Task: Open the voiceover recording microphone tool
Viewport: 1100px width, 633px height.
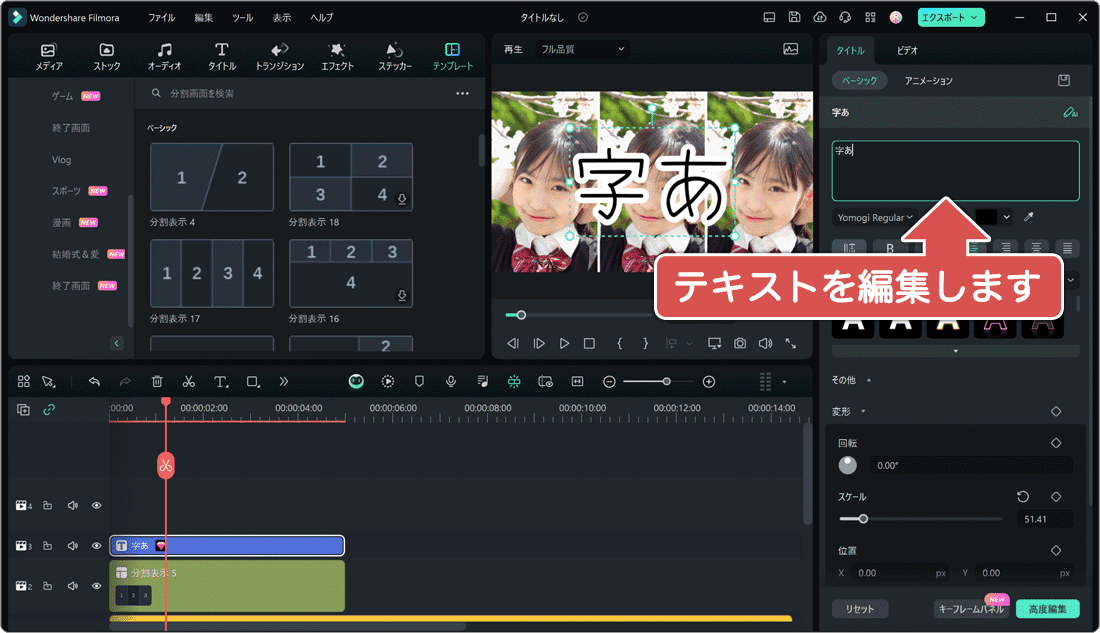Action: pos(449,381)
